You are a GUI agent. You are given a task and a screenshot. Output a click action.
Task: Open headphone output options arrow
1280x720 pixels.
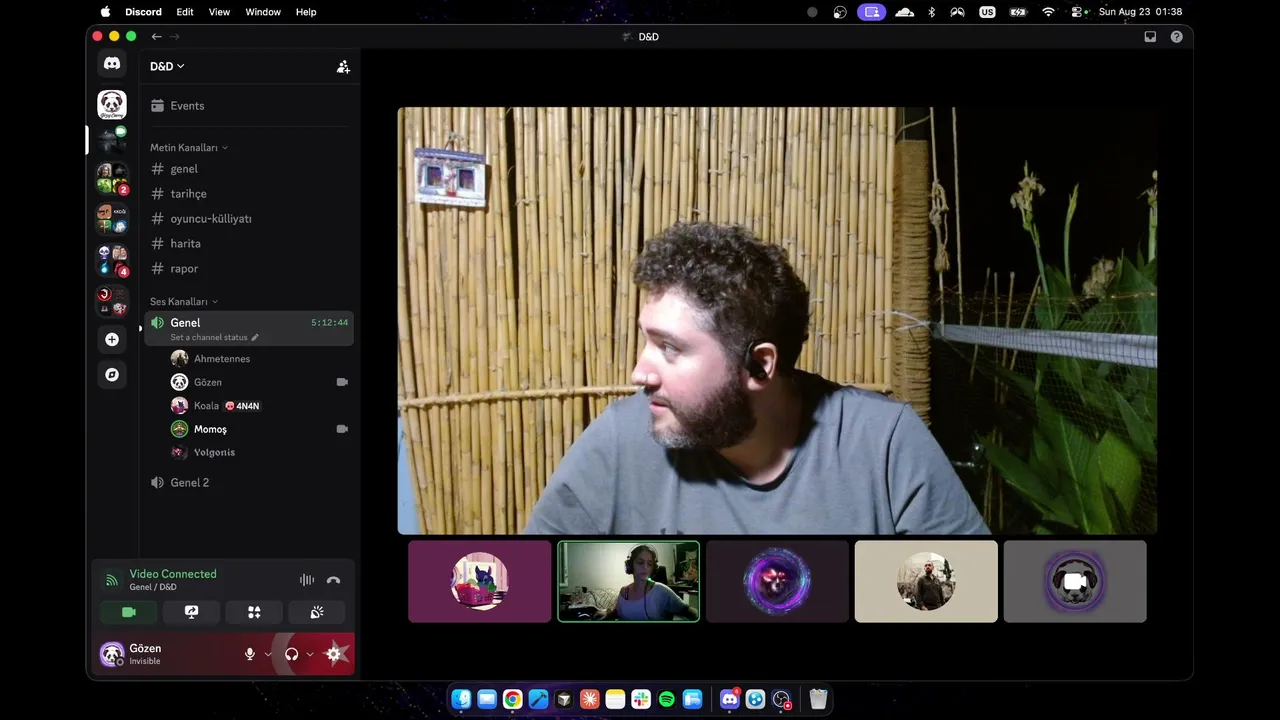310,654
